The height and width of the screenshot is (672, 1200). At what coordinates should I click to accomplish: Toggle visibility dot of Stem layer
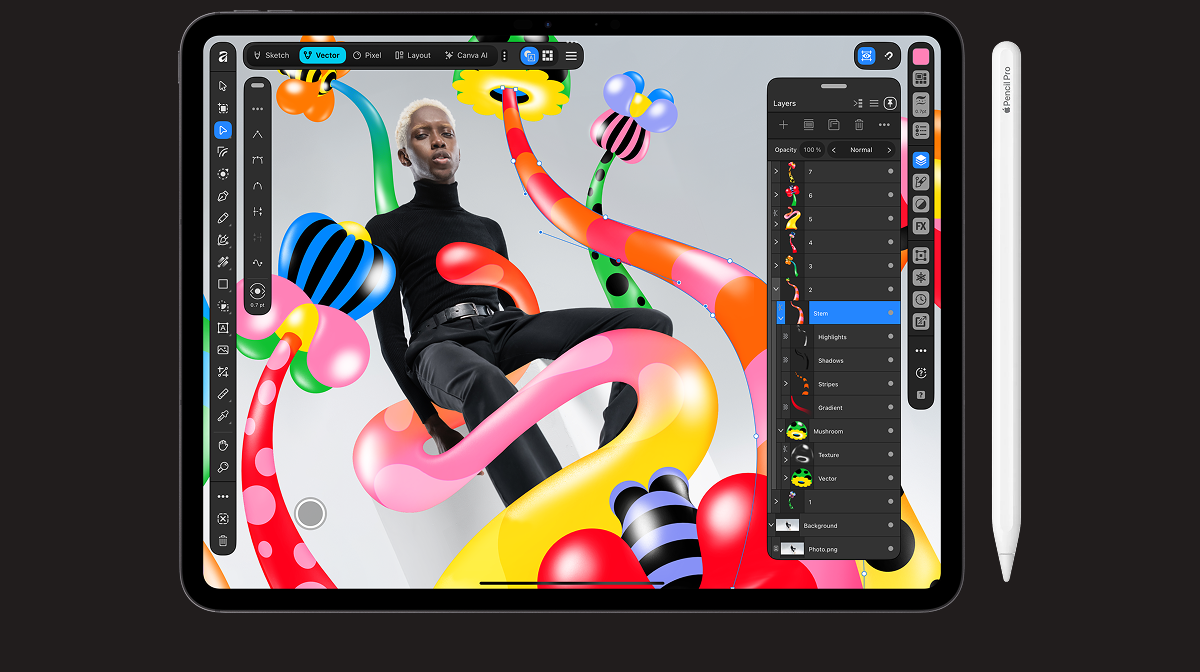[891, 313]
